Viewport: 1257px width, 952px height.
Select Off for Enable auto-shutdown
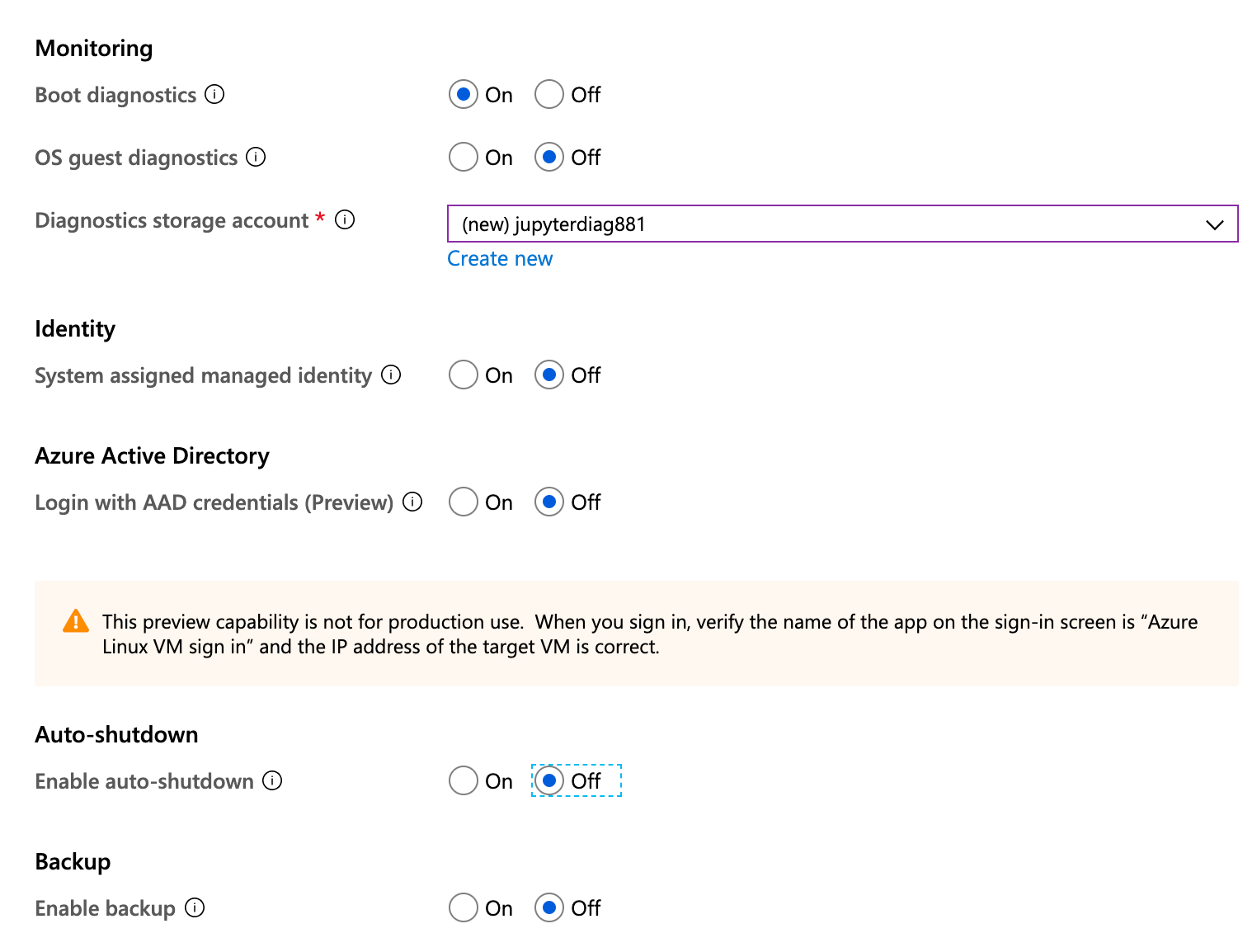pyautogui.click(x=549, y=780)
